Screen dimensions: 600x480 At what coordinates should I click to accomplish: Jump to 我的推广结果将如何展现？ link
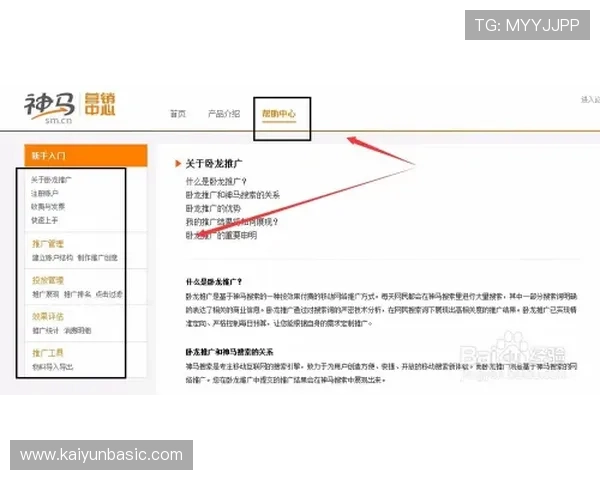[232, 222]
